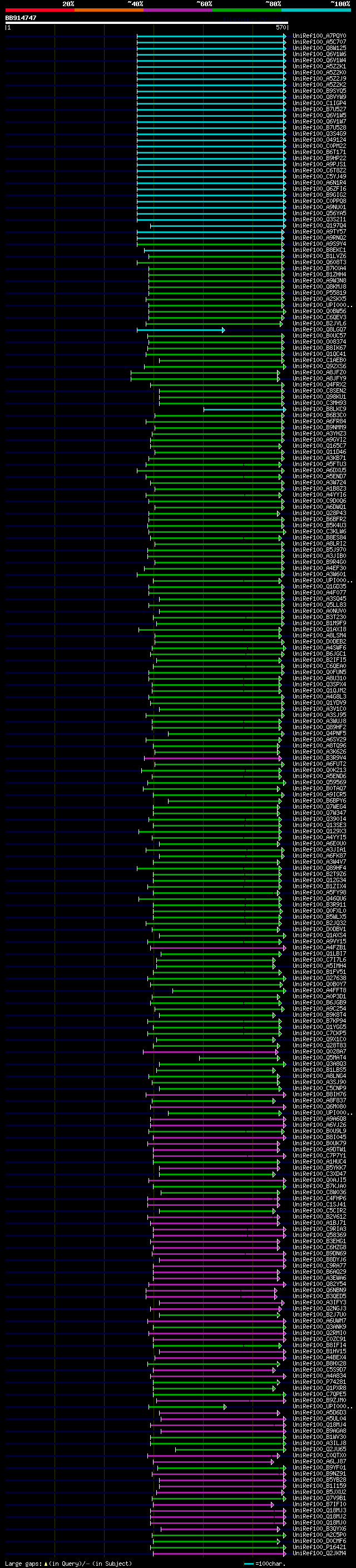Select hit label UniRef100_C5YJ49
This screenshot has height=1568, width=356.
pyautogui.click(x=319, y=176)
